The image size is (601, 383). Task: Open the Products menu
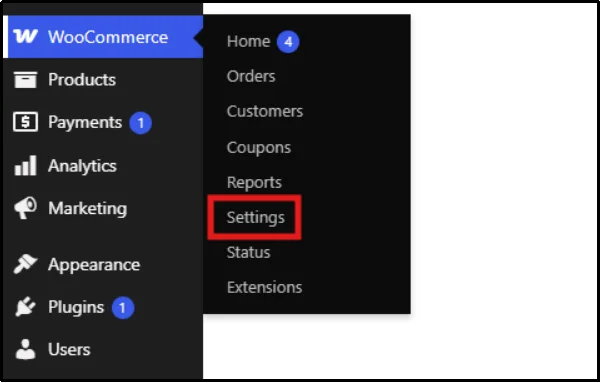coord(82,80)
